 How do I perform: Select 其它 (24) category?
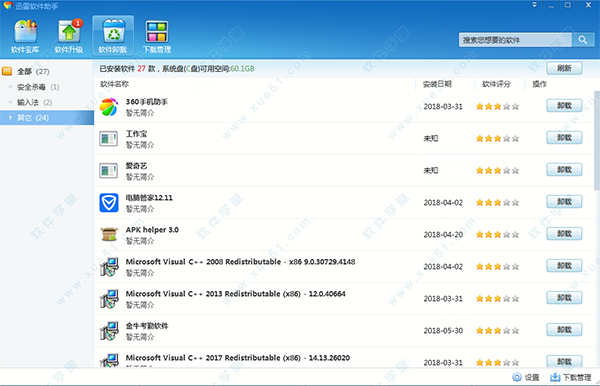(47, 118)
